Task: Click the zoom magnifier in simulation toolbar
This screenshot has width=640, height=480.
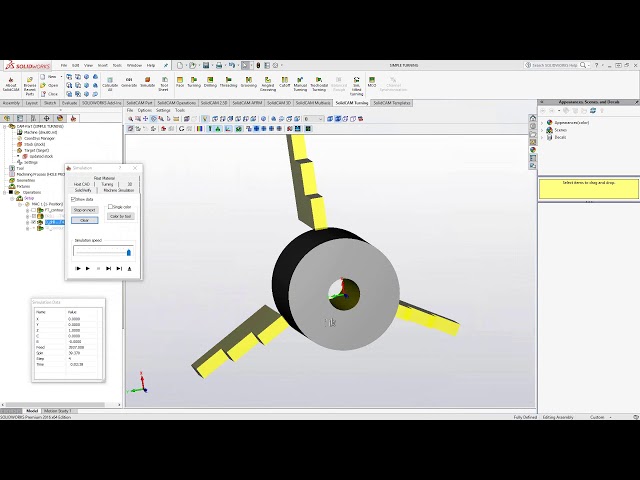Action: pyautogui.click(x=131, y=119)
